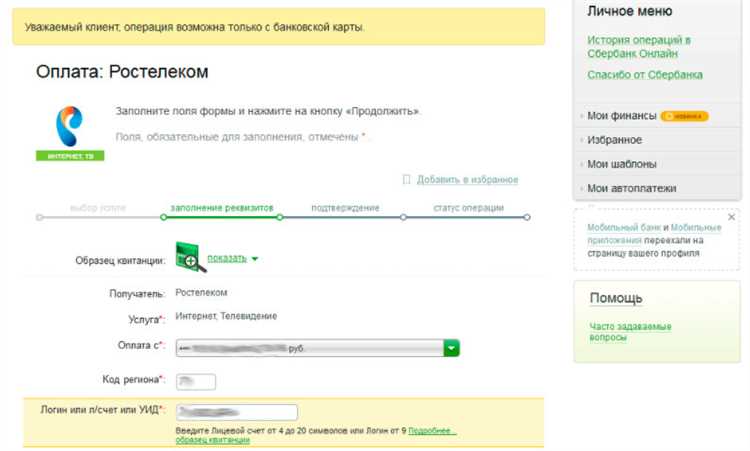This screenshot has height=451, width=750.
Task: Click the star icon beside Добавить в избранное
Action: (x=406, y=179)
